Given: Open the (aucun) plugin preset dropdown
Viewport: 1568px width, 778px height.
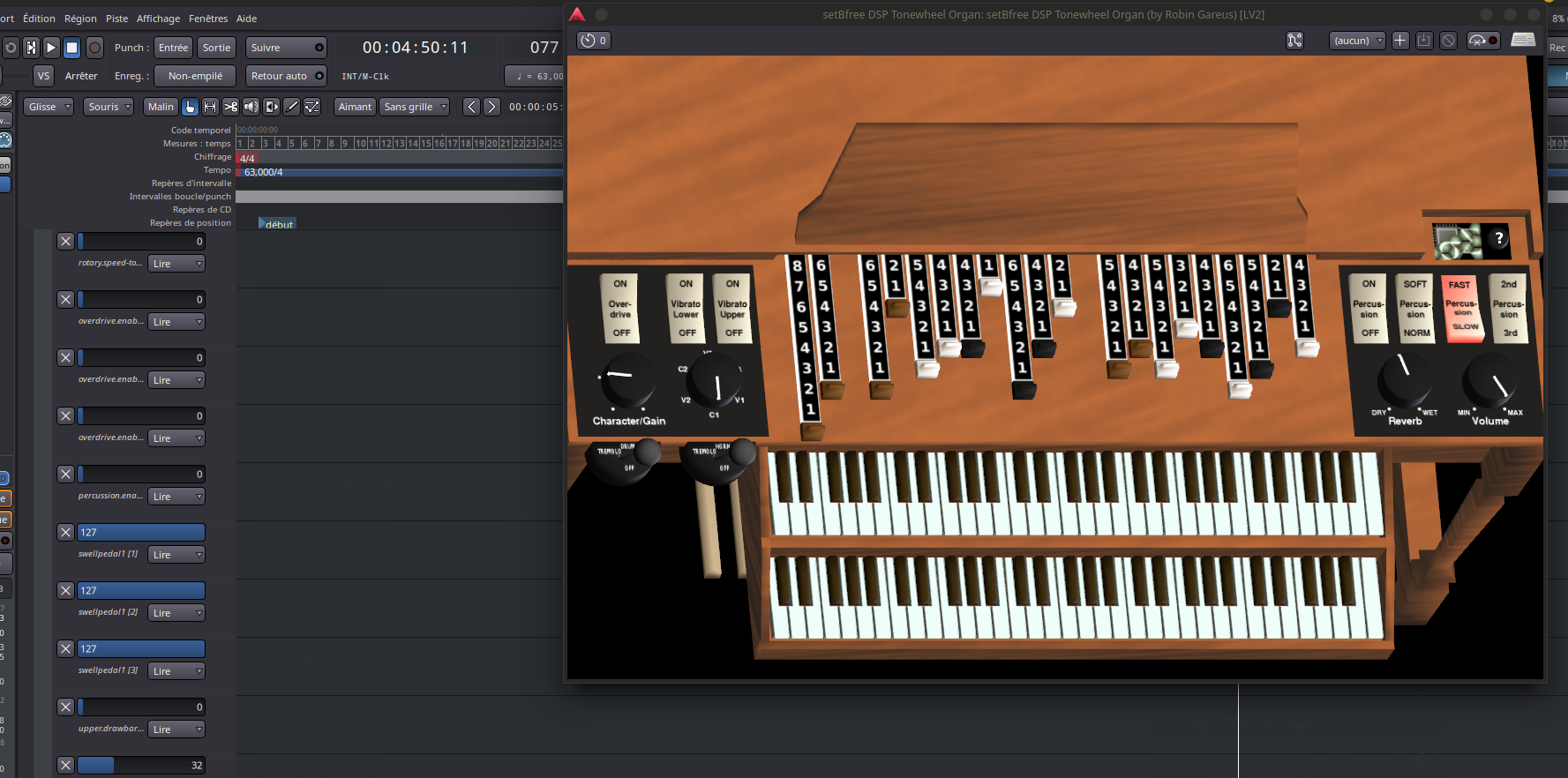Looking at the screenshot, I should 1357,41.
